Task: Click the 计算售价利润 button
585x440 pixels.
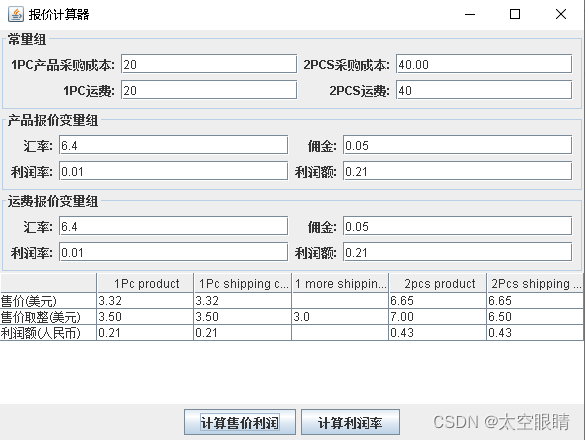Action: (240, 422)
